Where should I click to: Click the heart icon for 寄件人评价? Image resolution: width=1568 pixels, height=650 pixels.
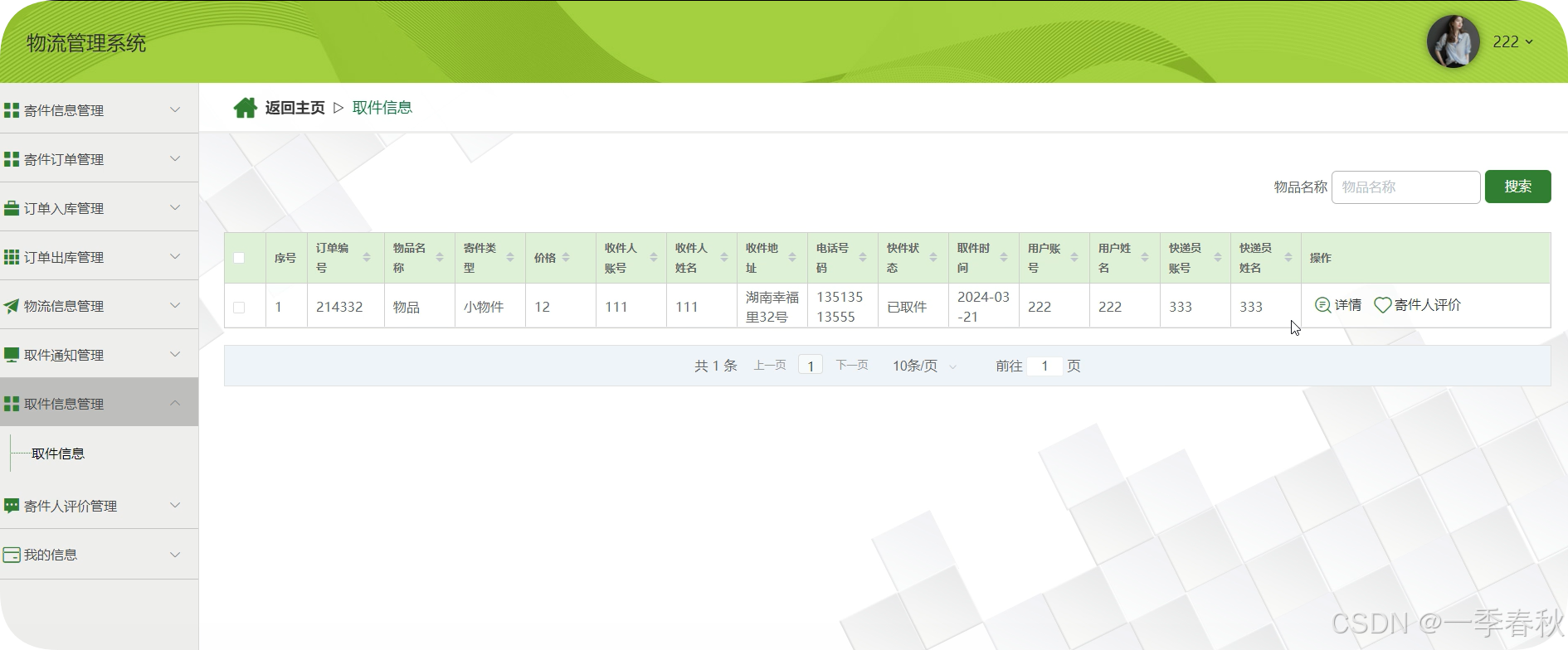pyautogui.click(x=1382, y=305)
